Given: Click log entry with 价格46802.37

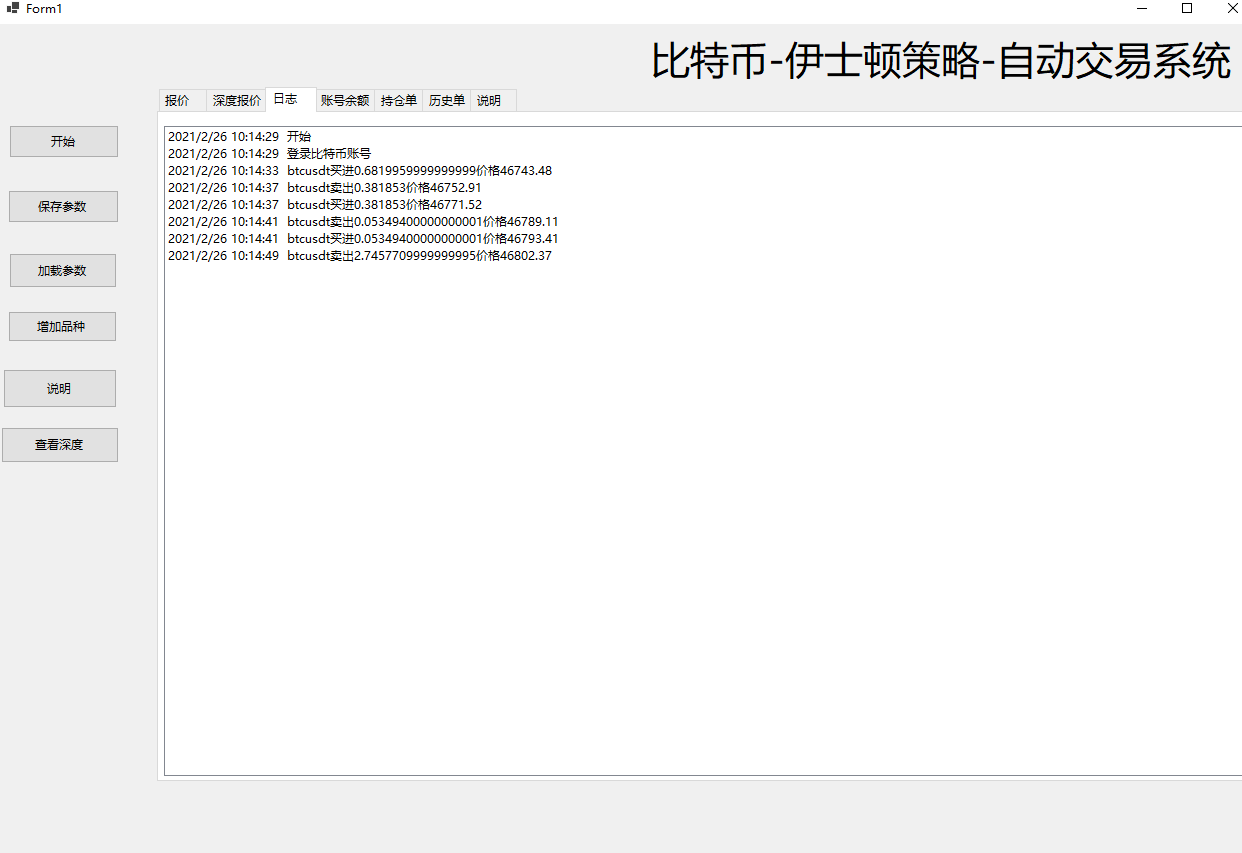Looking at the screenshot, I should click(x=360, y=256).
